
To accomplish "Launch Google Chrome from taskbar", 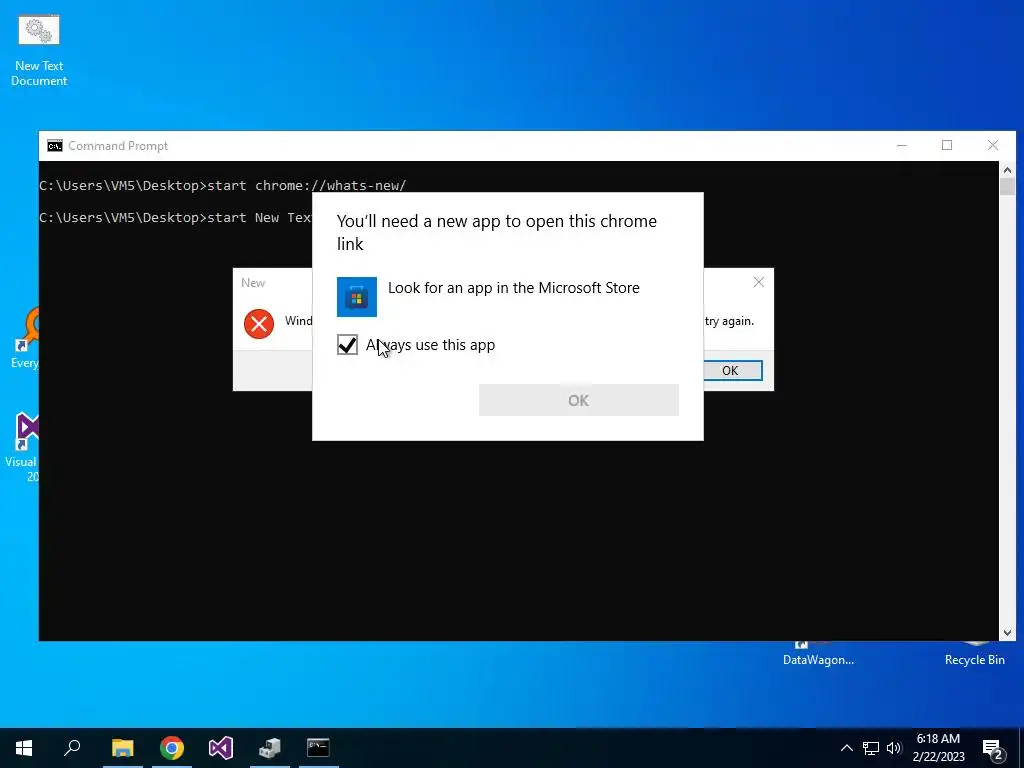I will click(172, 748).
